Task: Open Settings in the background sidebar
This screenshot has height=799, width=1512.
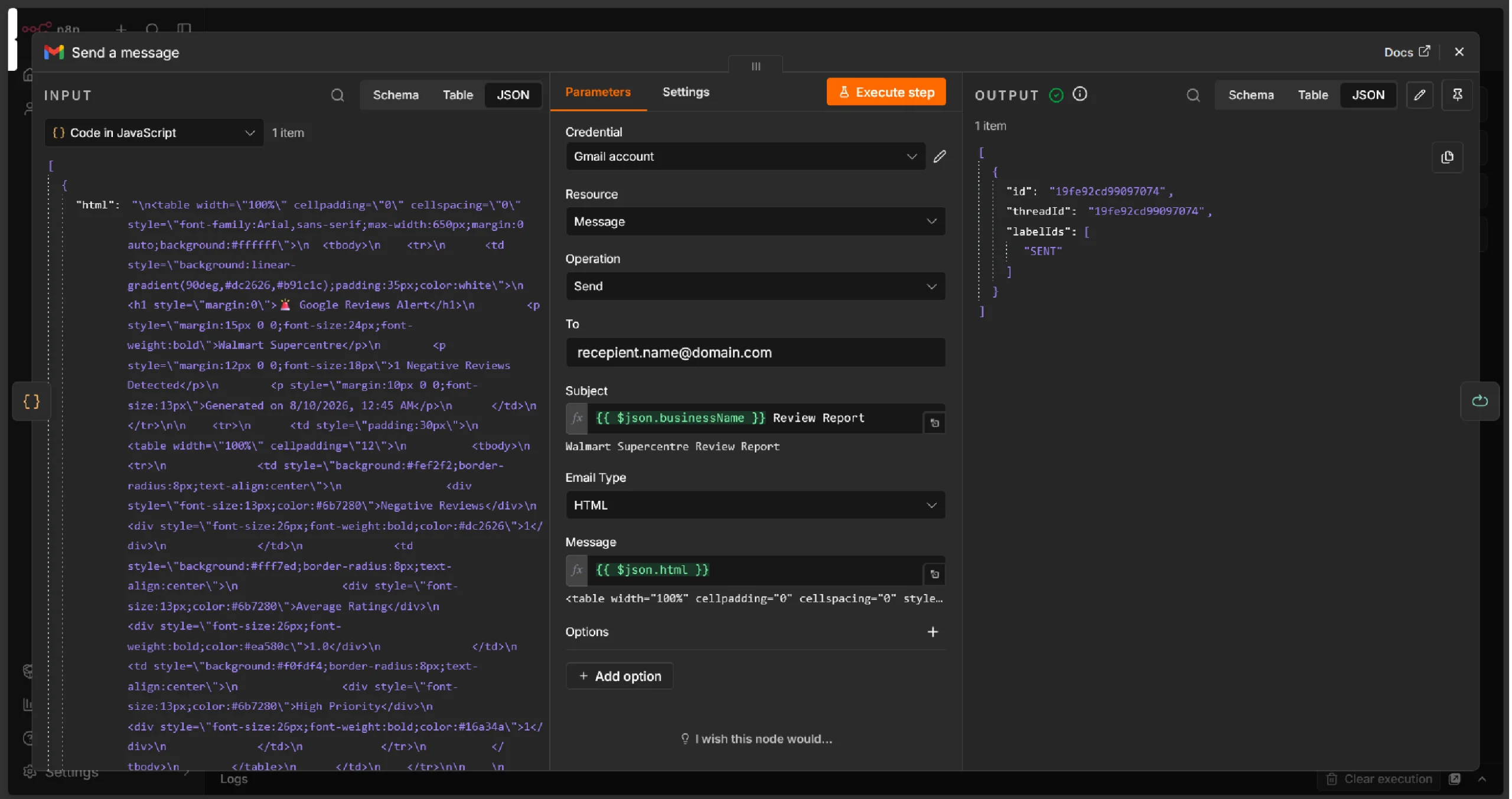Action: (71, 772)
